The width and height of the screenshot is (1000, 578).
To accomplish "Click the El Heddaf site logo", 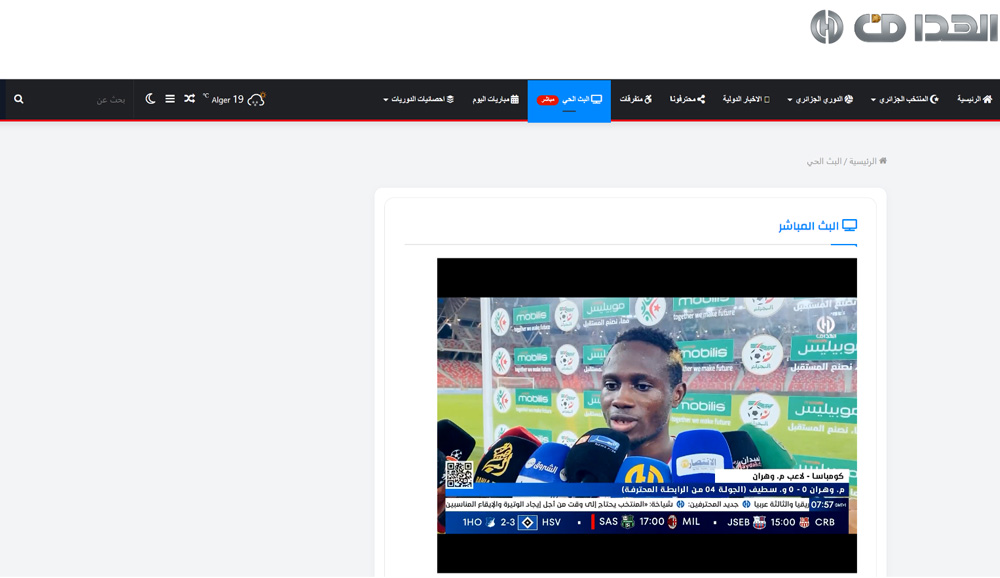I will 904,27.
